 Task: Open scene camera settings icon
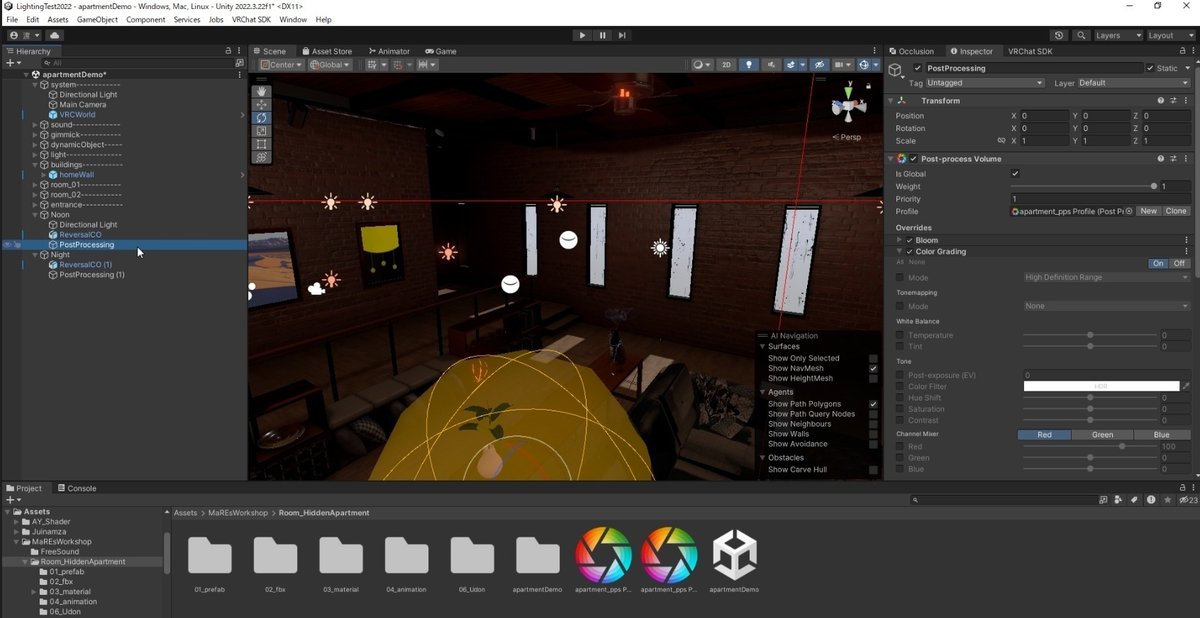coord(845,65)
